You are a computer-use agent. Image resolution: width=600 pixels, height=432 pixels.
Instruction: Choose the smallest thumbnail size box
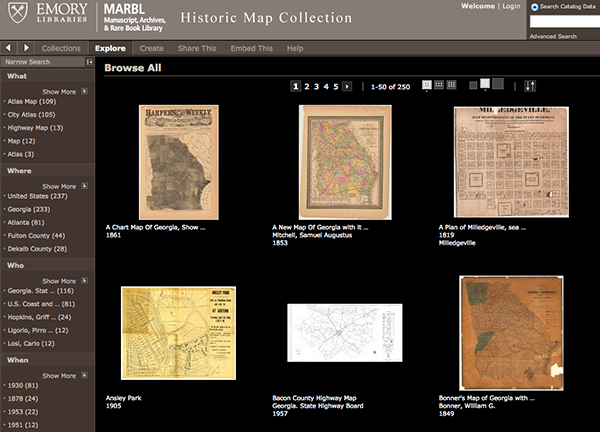tap(474, 86)
